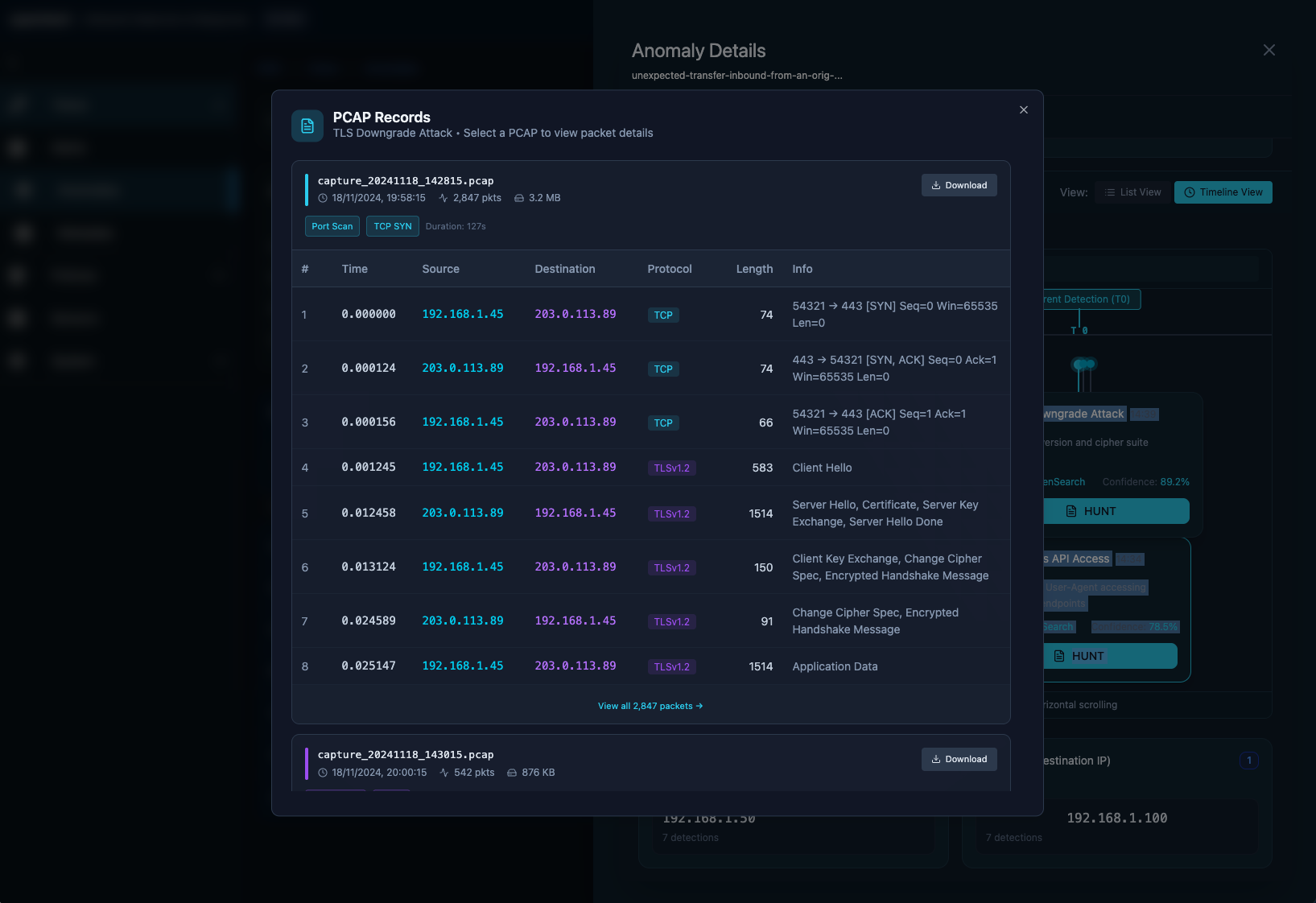Toggle the Port Scan filter tag

[332, 226]
